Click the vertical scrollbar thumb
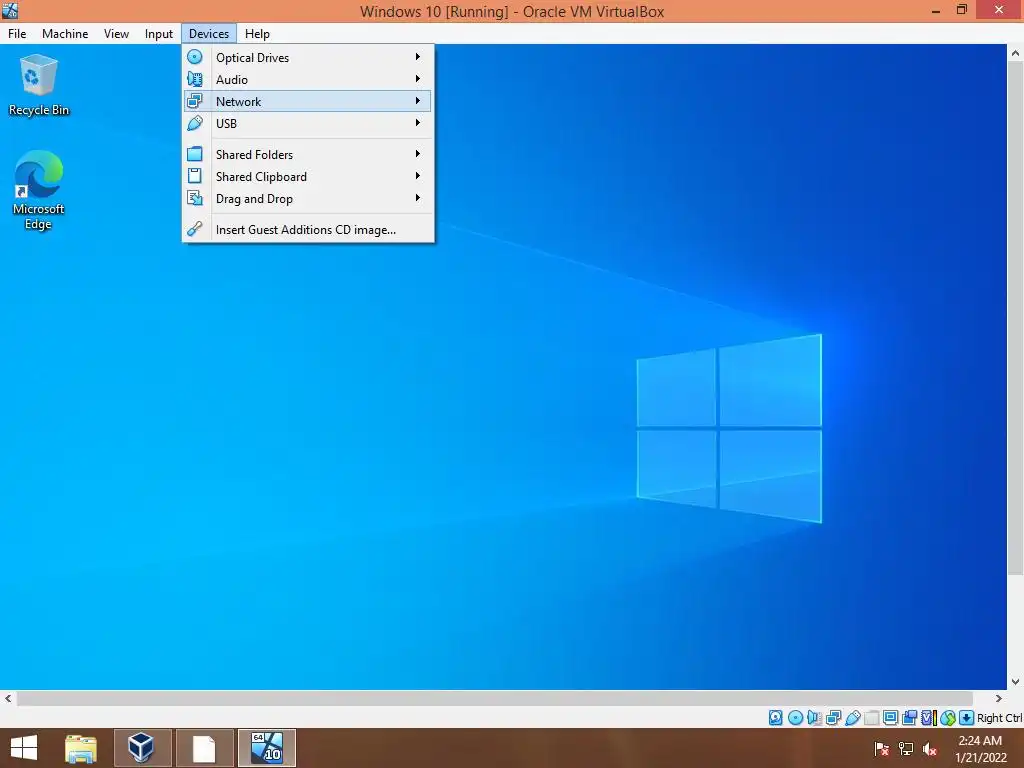This screenshot has height=768, width=1024. click(x=1016, y=320)
